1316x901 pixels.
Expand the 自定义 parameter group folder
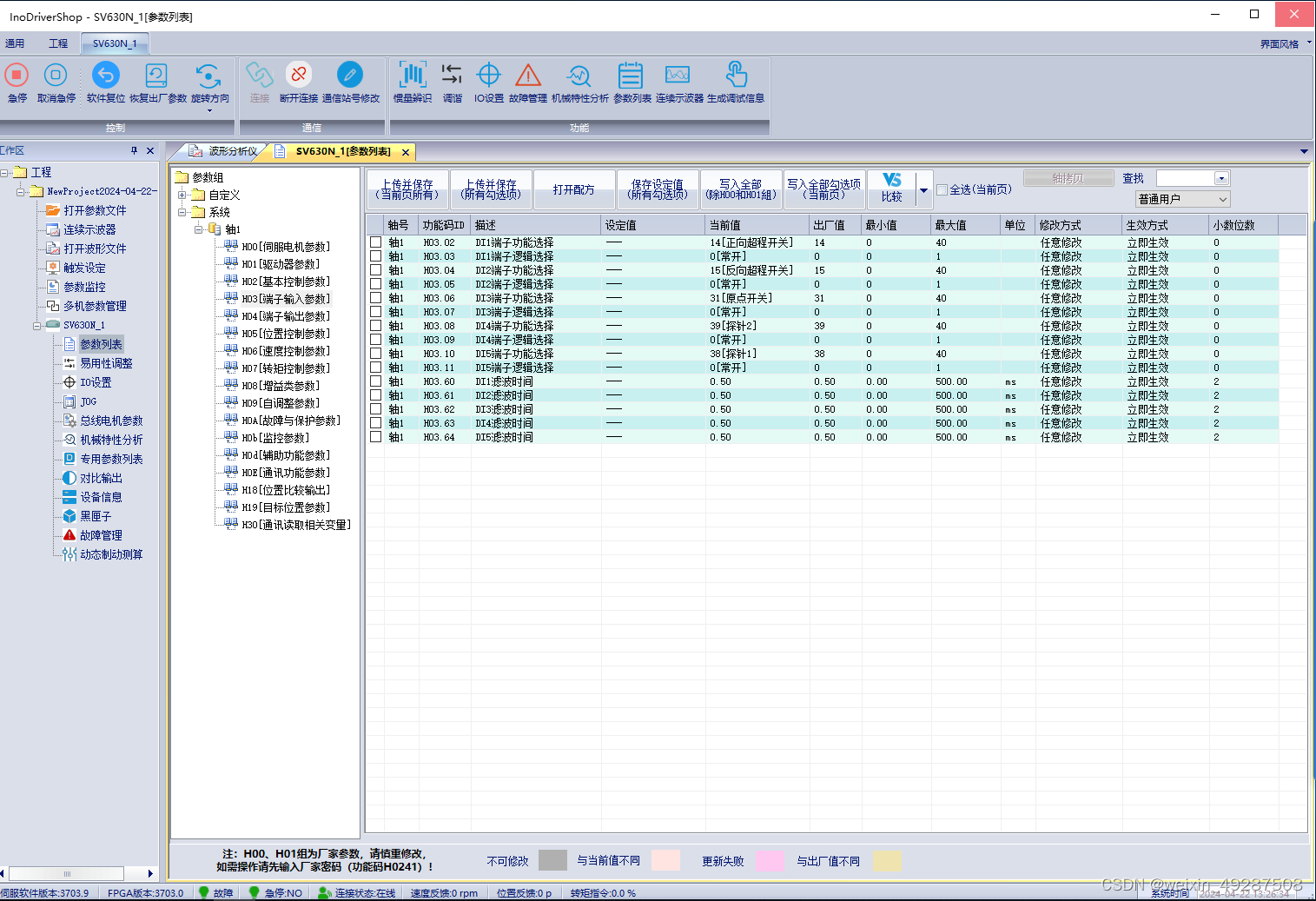[x=182, y=195]
